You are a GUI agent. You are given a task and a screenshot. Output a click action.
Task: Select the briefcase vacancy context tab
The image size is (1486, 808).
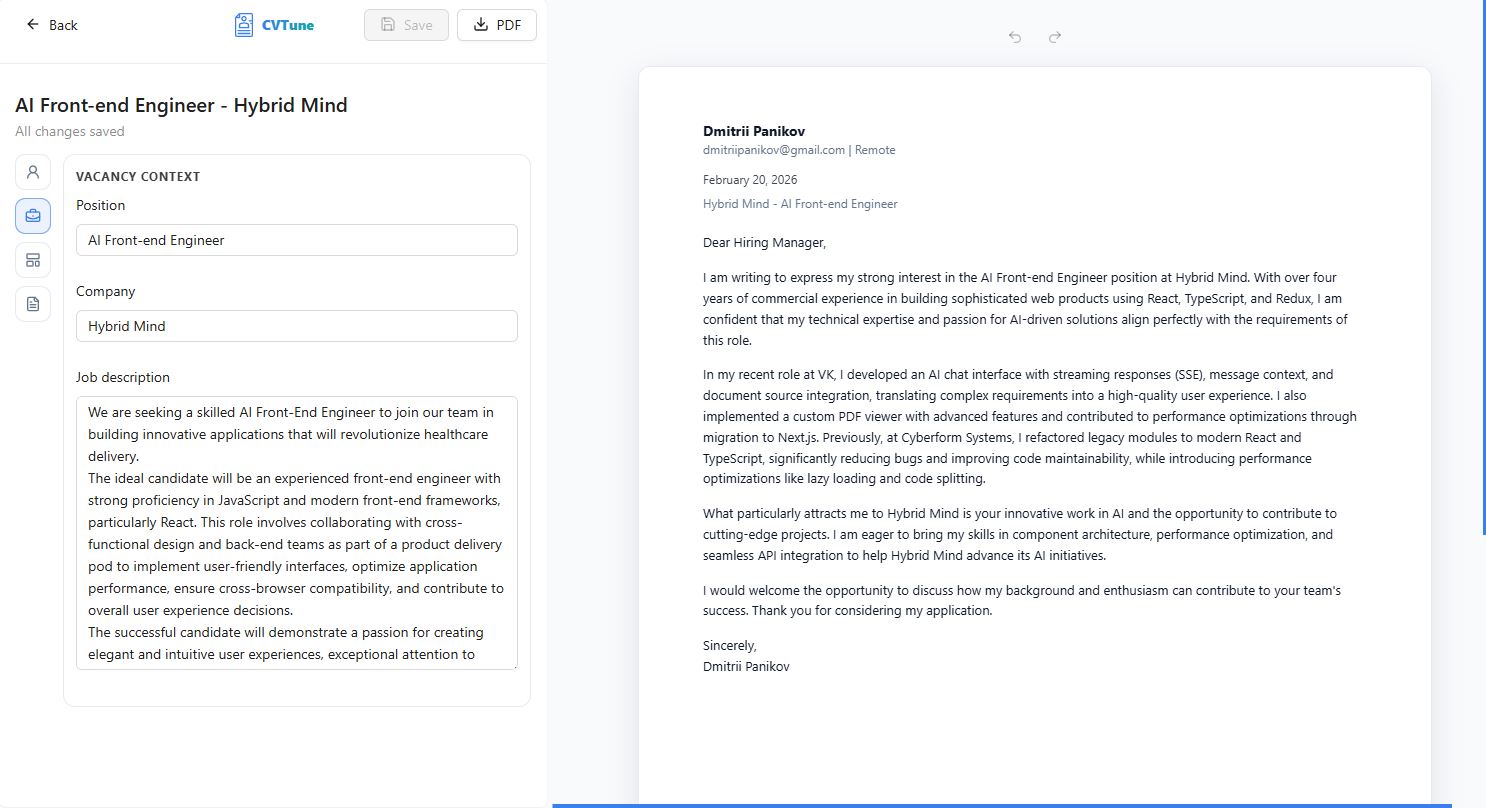(x=33, y=216)
